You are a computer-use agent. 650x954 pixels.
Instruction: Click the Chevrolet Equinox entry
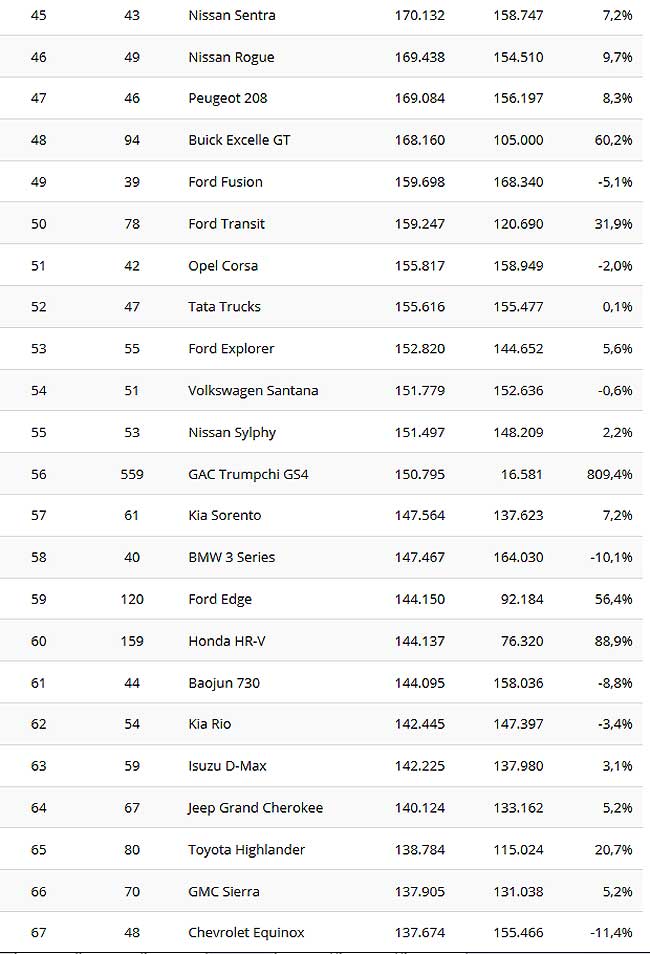(x=246, y=933)
